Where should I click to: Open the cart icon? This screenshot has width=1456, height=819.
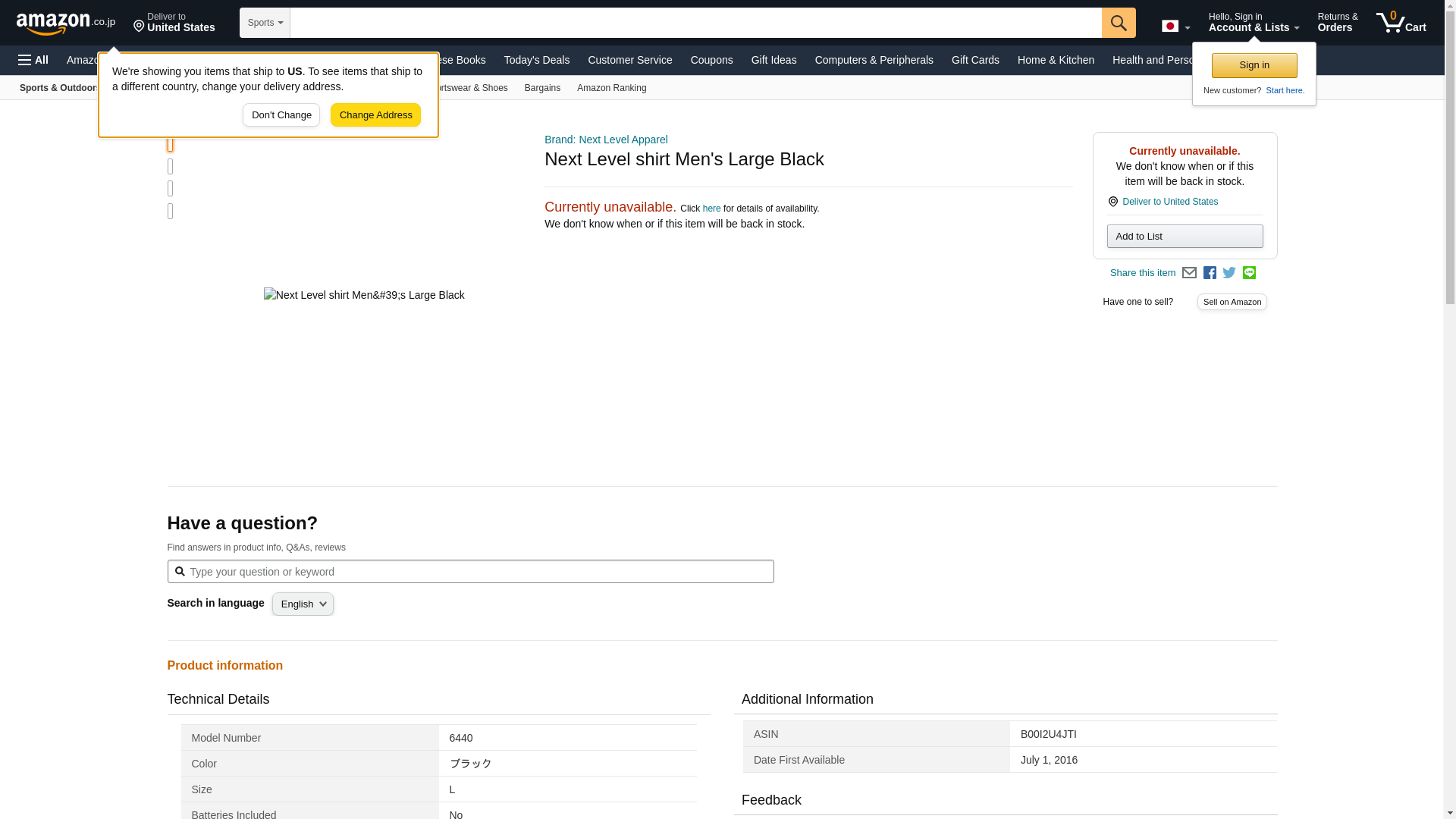1401,23
